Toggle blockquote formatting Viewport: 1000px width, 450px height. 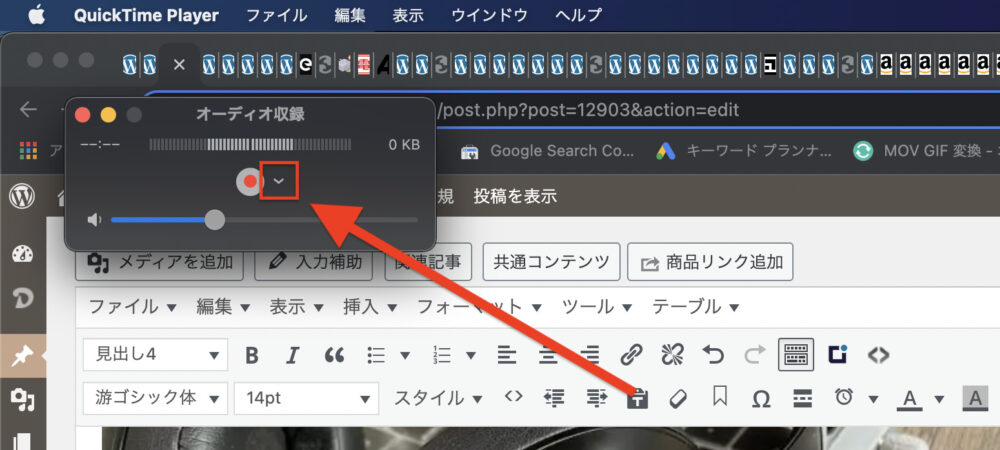point(334,355)
